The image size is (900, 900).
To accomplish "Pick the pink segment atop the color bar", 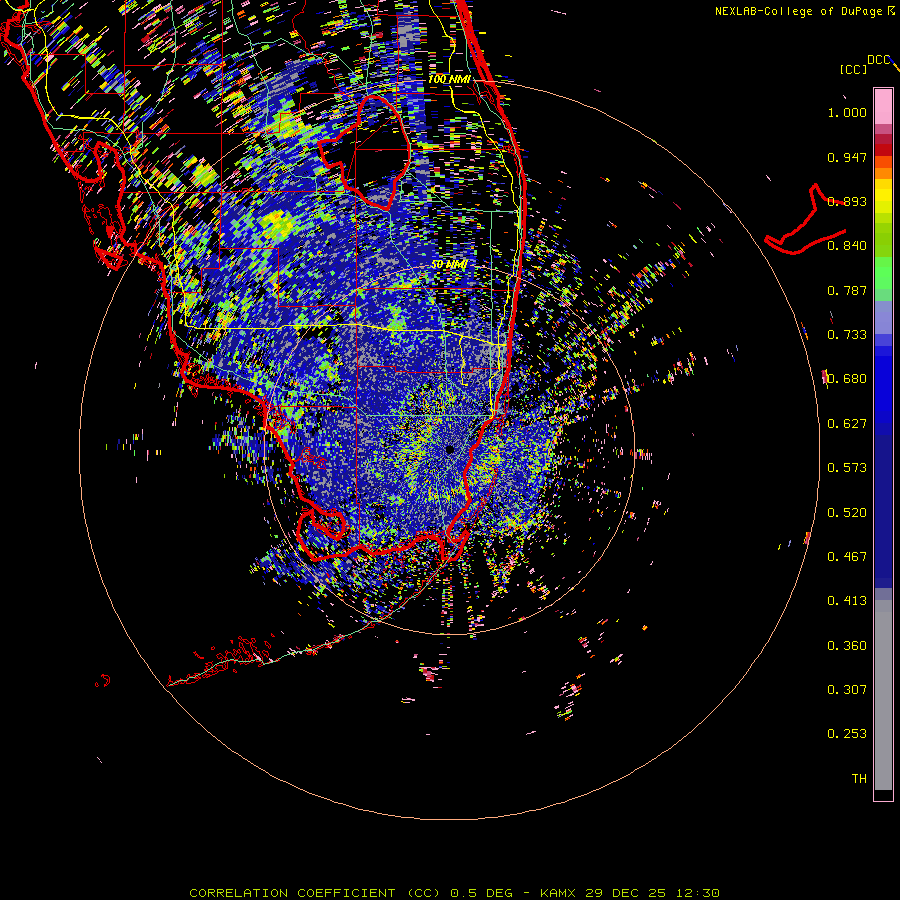I will pos(883,107).
